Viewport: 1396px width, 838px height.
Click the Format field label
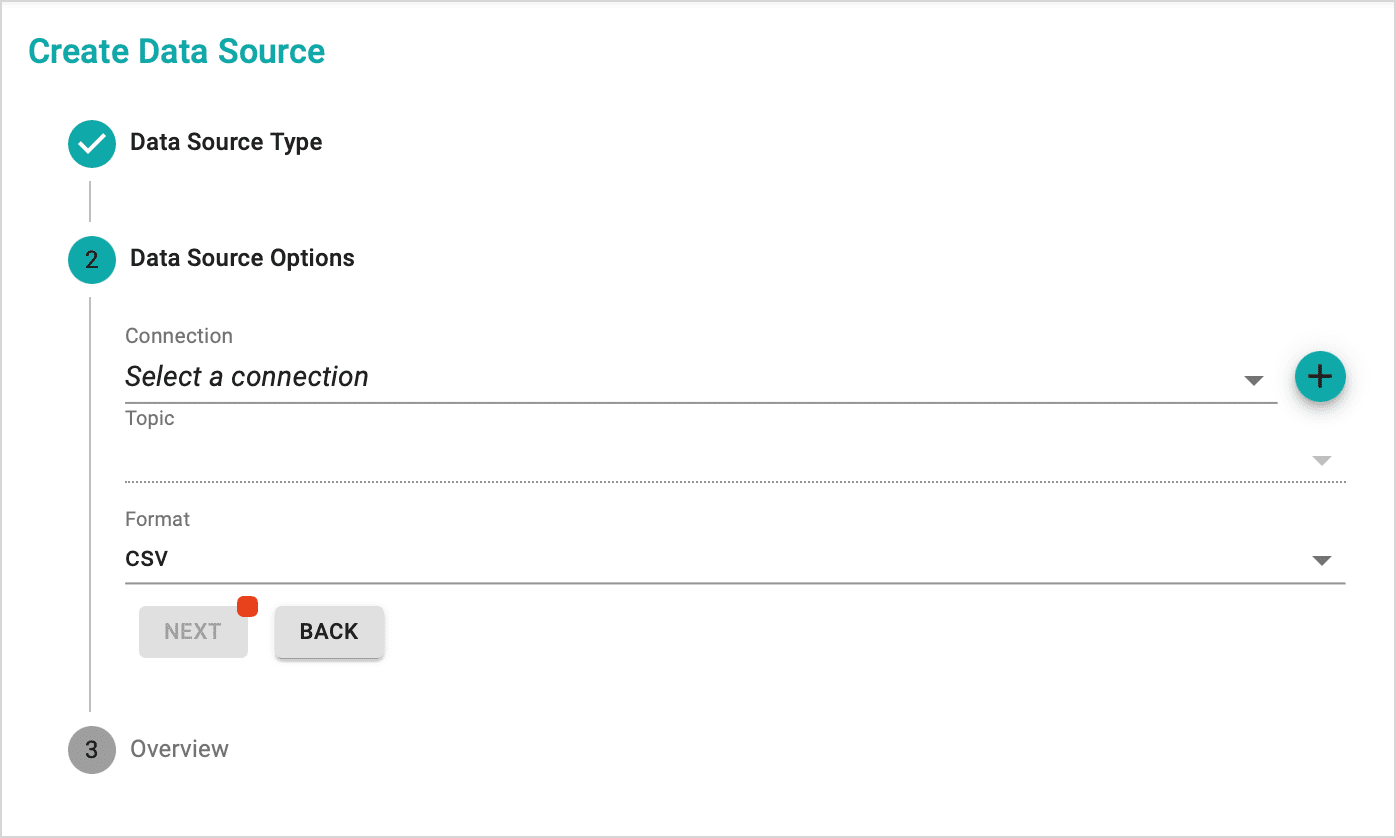[157, 519]
